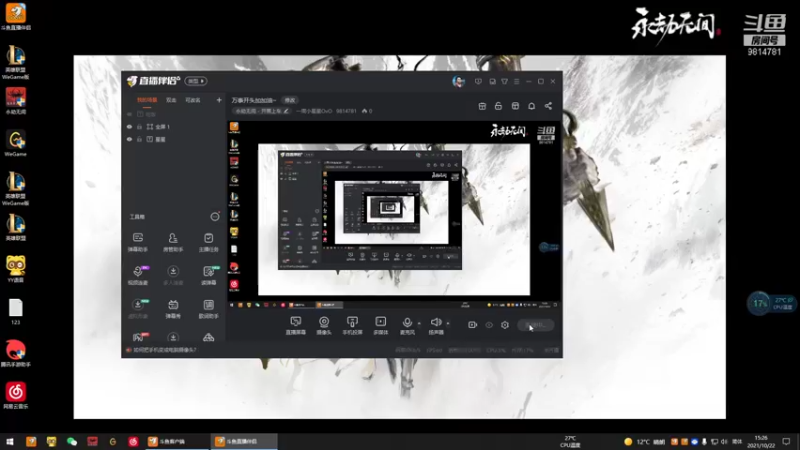
Task: Select the active orange scene tab
Action: (x=147, y=101)
